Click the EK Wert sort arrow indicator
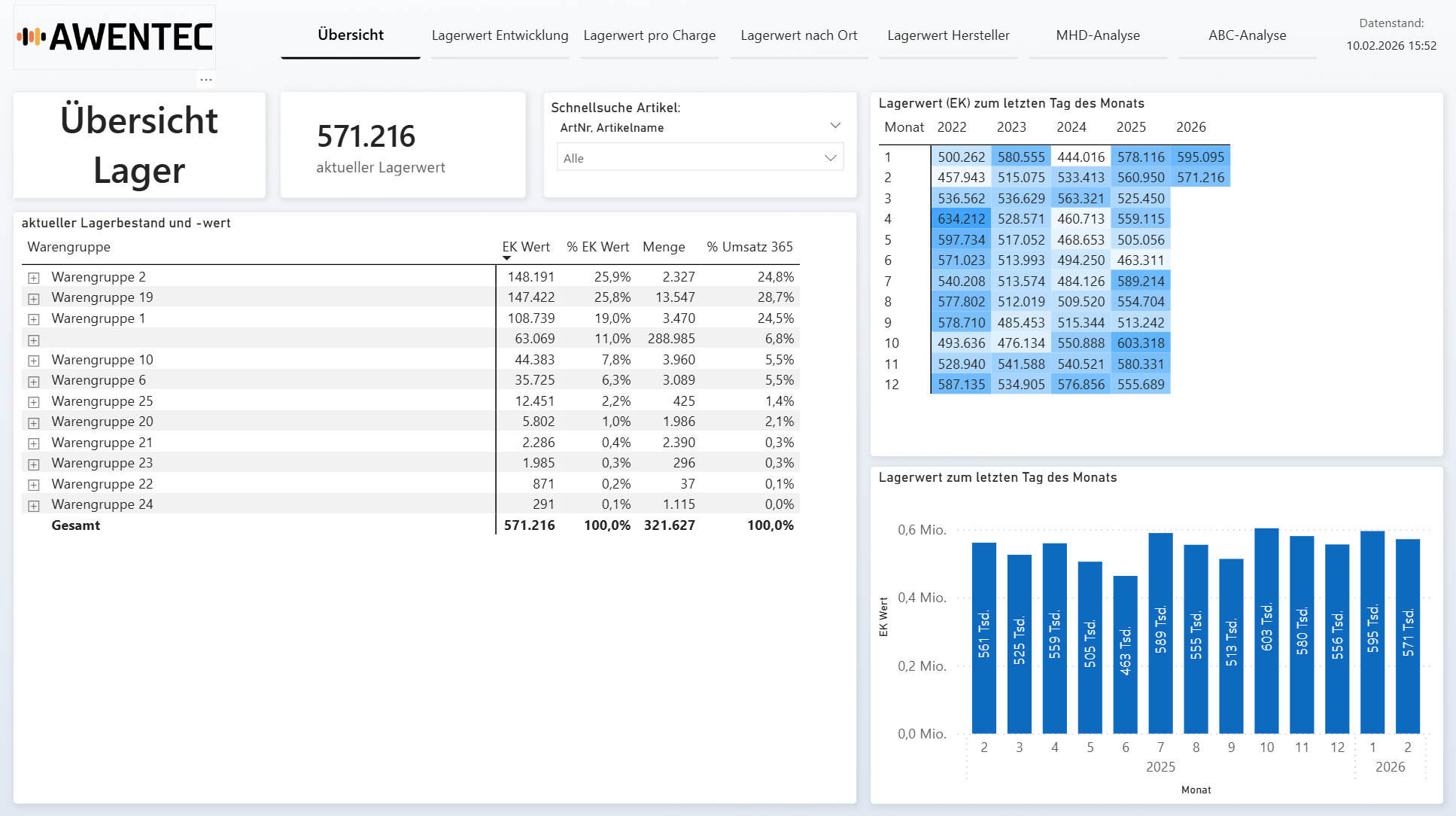This screenshot has width=1456, height=816. [x=506, y=258]
